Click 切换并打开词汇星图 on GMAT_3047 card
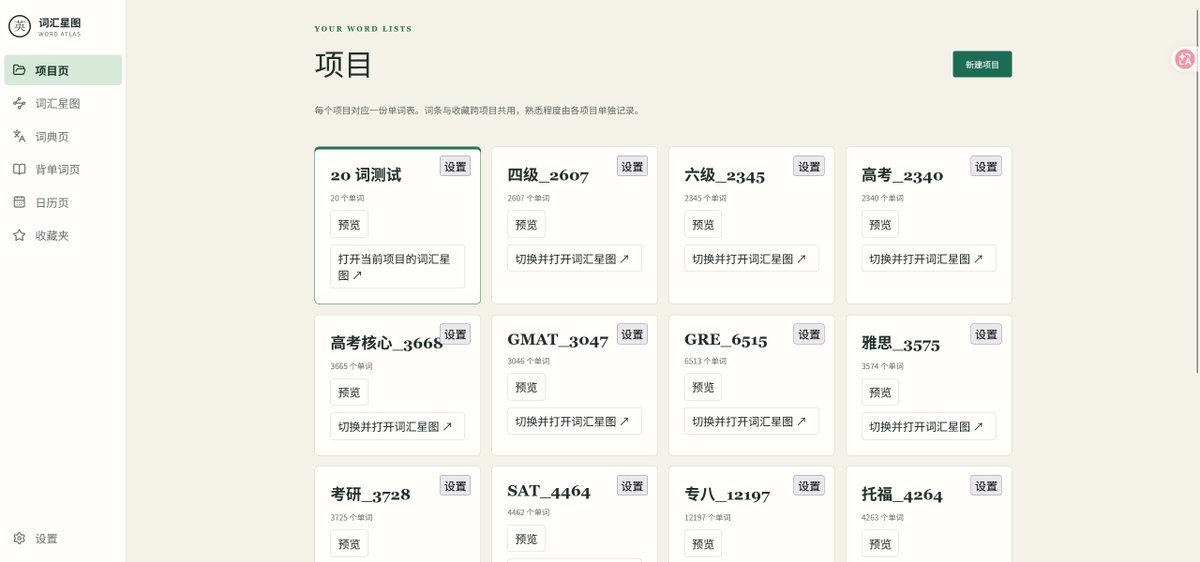Screen dimensions: 1200x562 574,421
